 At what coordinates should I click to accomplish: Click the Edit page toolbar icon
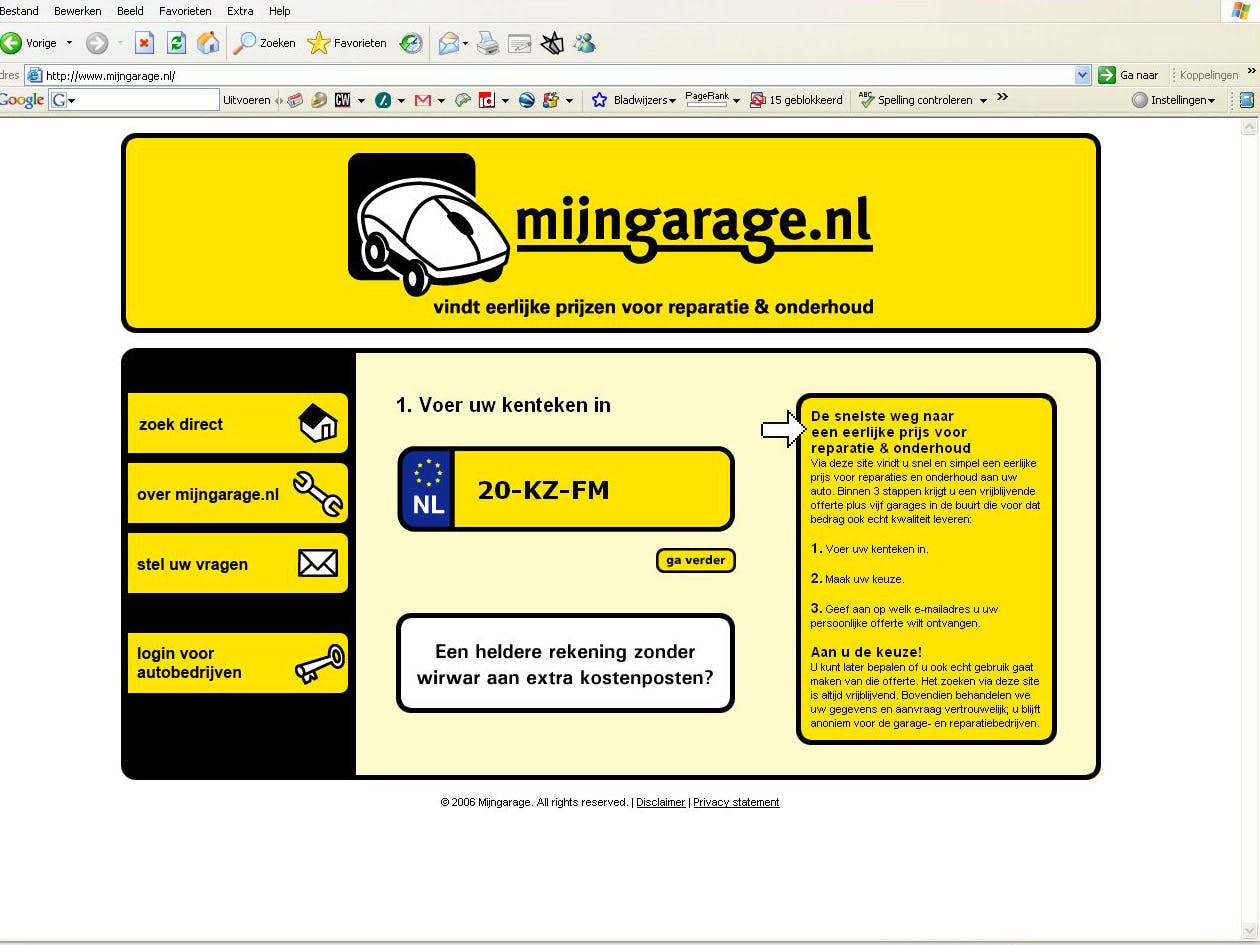[520, 43]
